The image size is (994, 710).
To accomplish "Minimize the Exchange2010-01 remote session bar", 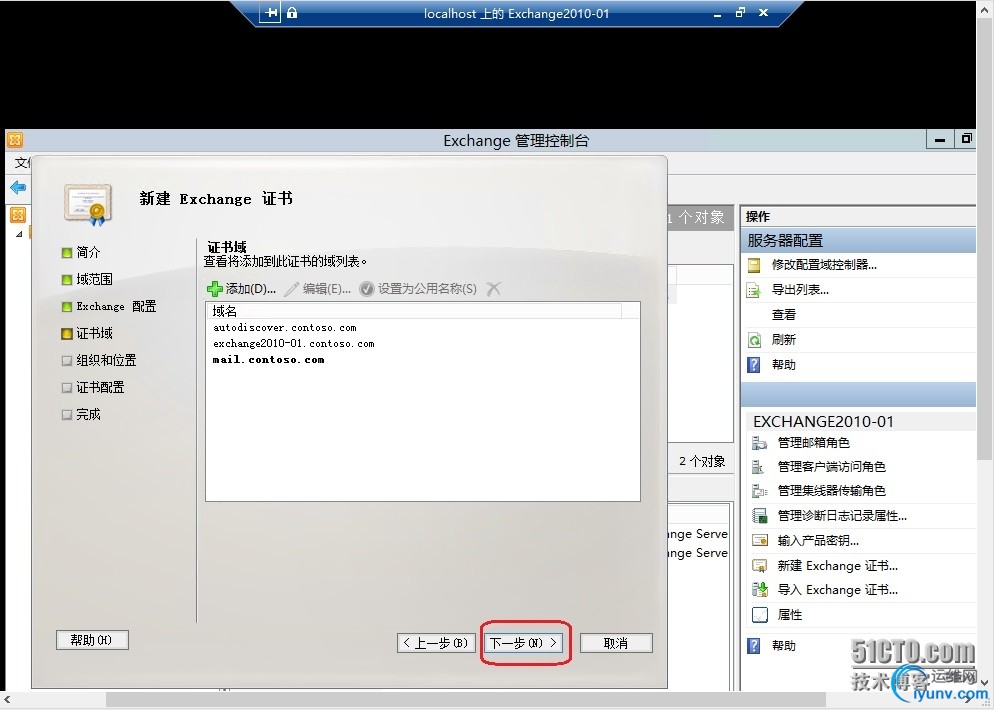I will pyautogui.click(x=717, y=13).
